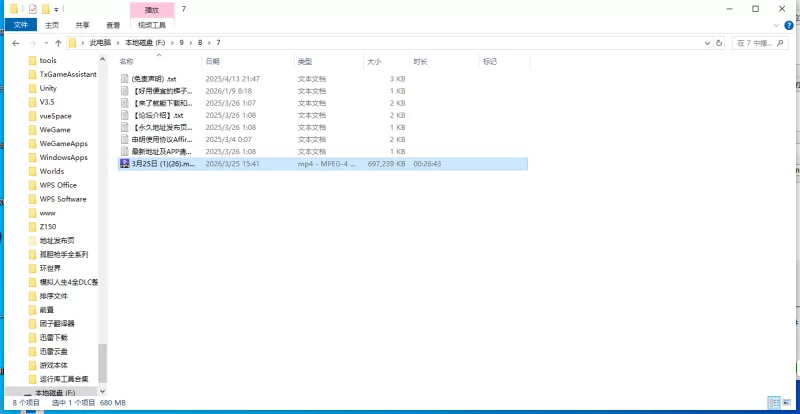Viewport: 800px width, 414px height.
Task: Click the sidebar scrollbar up arrow
Action: point(103,60)
